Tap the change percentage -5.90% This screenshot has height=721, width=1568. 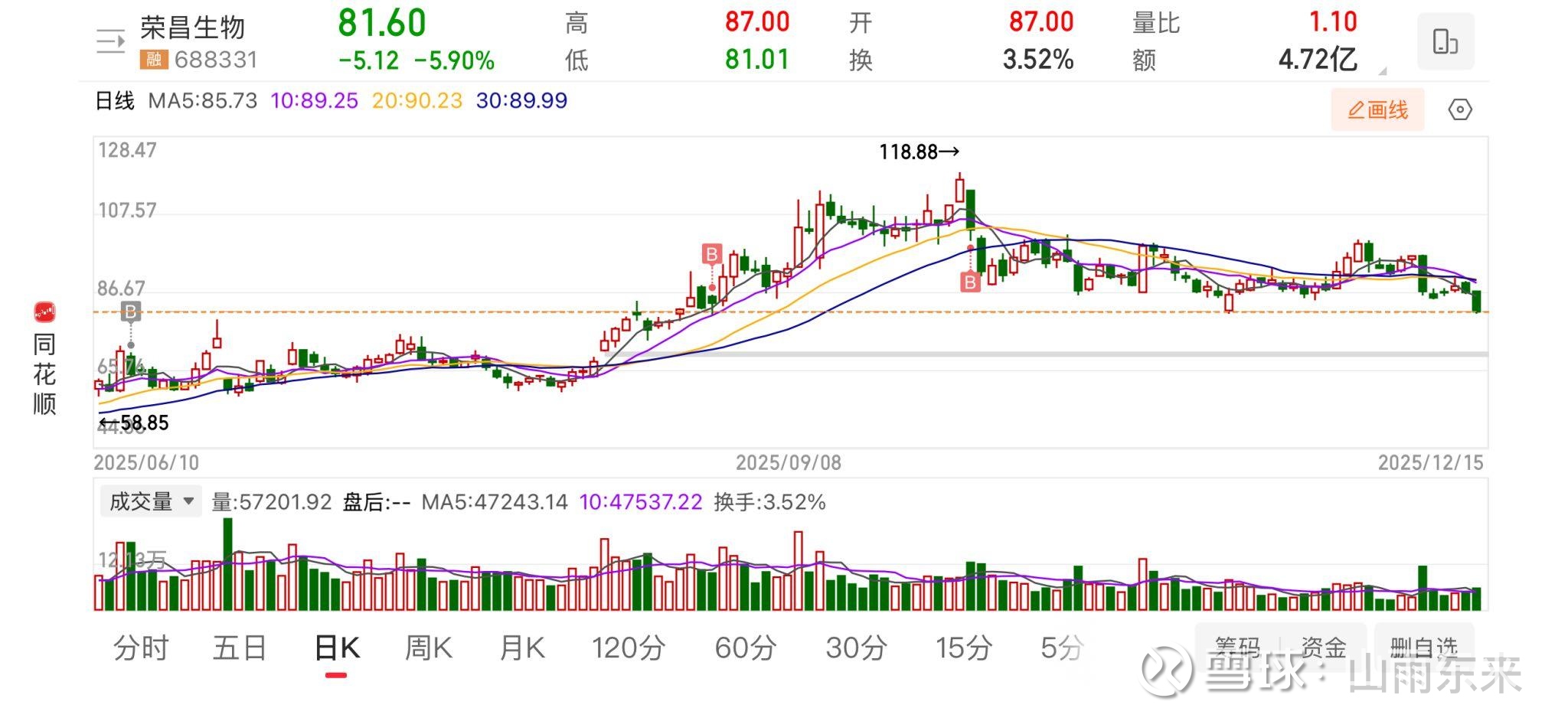(455, 61)
